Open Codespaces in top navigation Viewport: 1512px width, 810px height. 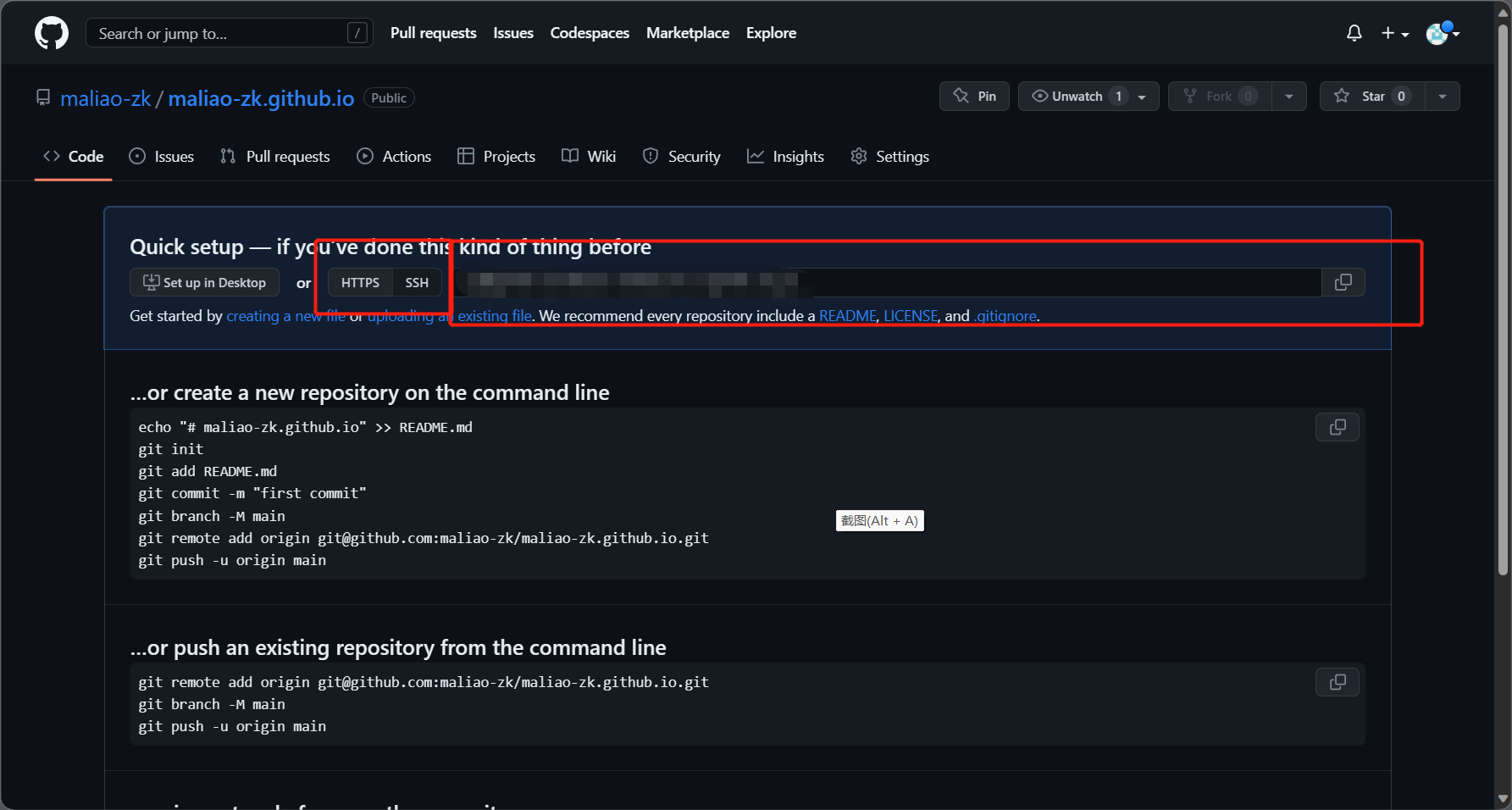pyautogui.click(x=590, y=33)
